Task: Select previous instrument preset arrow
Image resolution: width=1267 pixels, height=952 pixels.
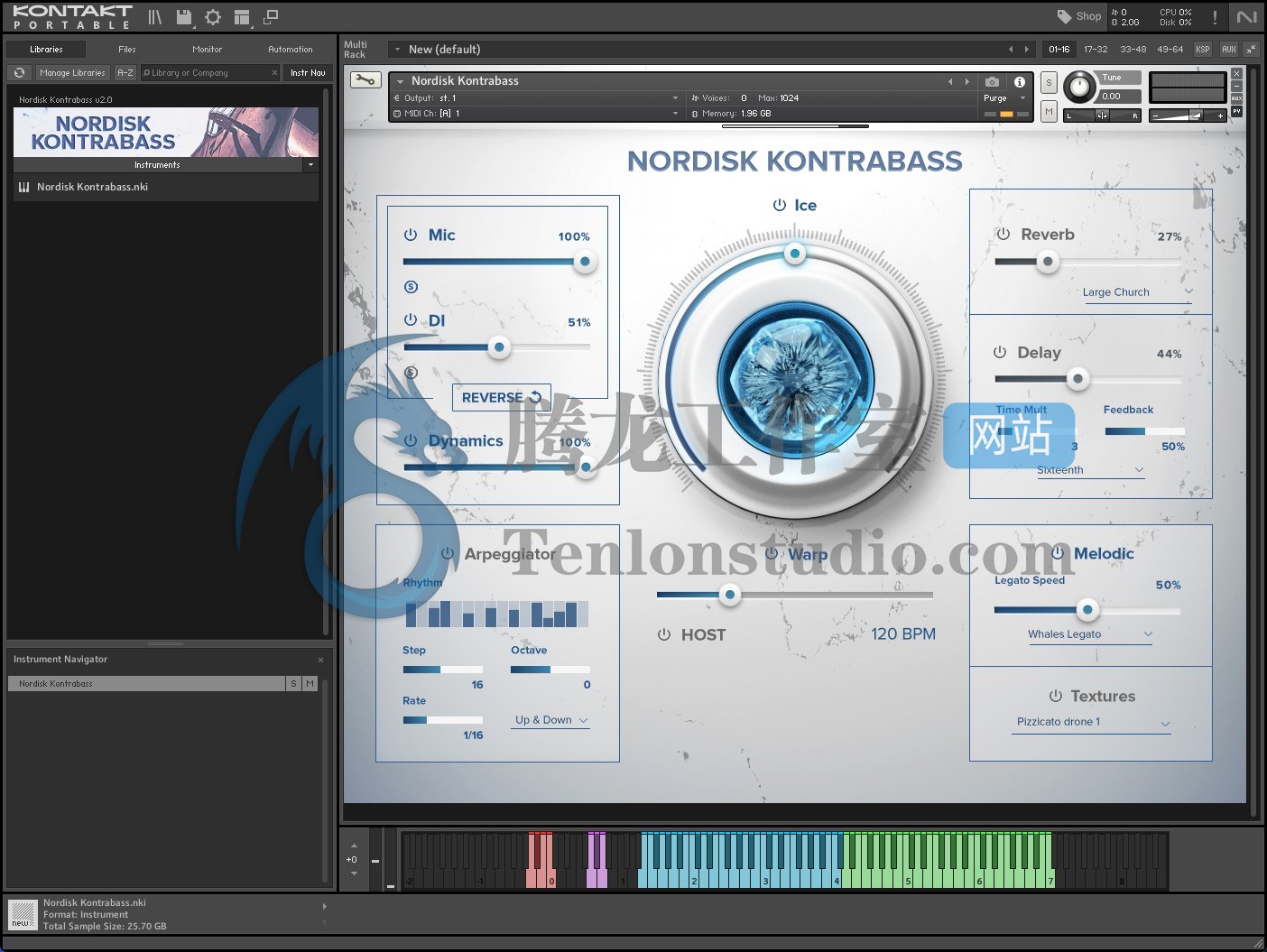Action: (950, 81)
